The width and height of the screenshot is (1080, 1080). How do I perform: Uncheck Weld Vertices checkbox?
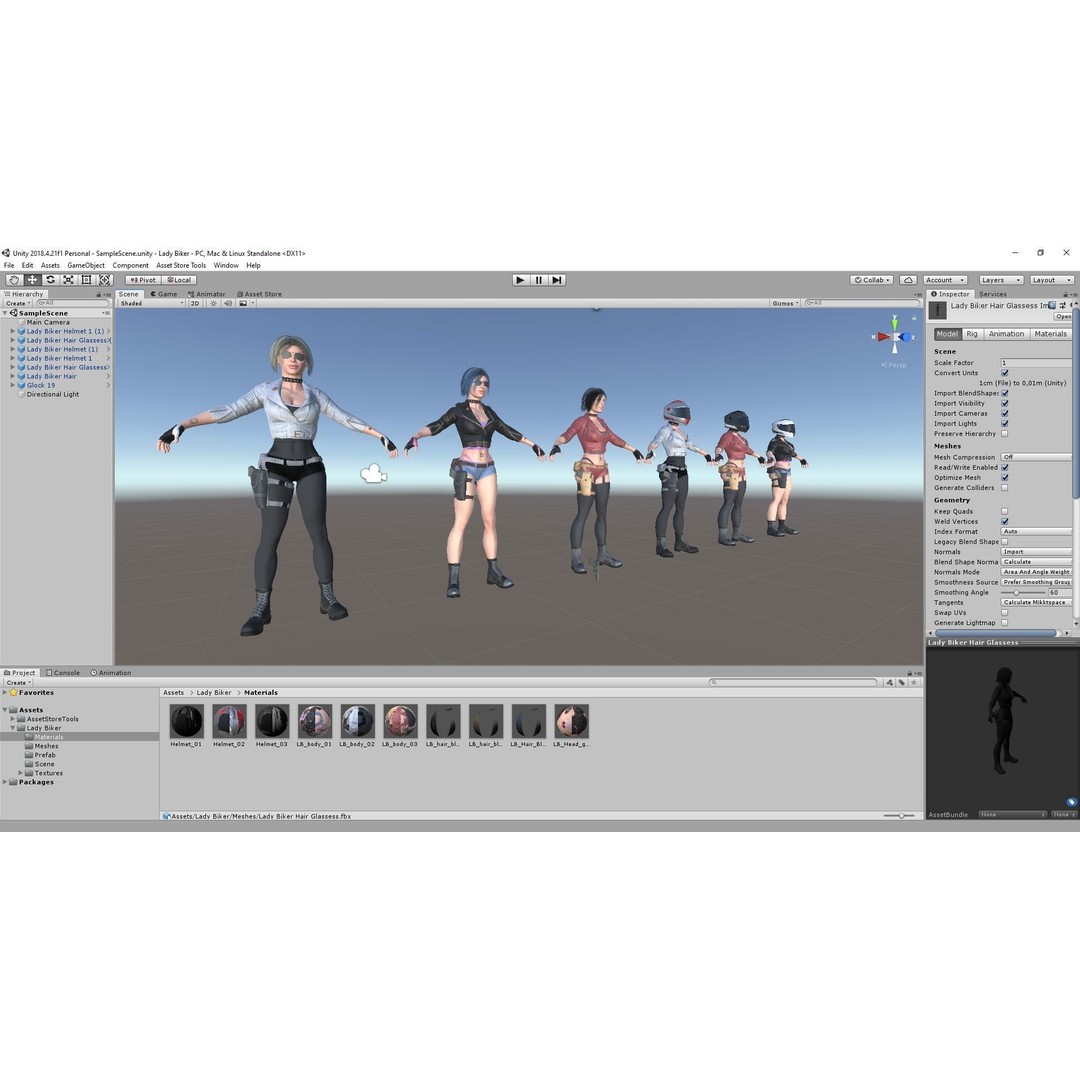1004,521
